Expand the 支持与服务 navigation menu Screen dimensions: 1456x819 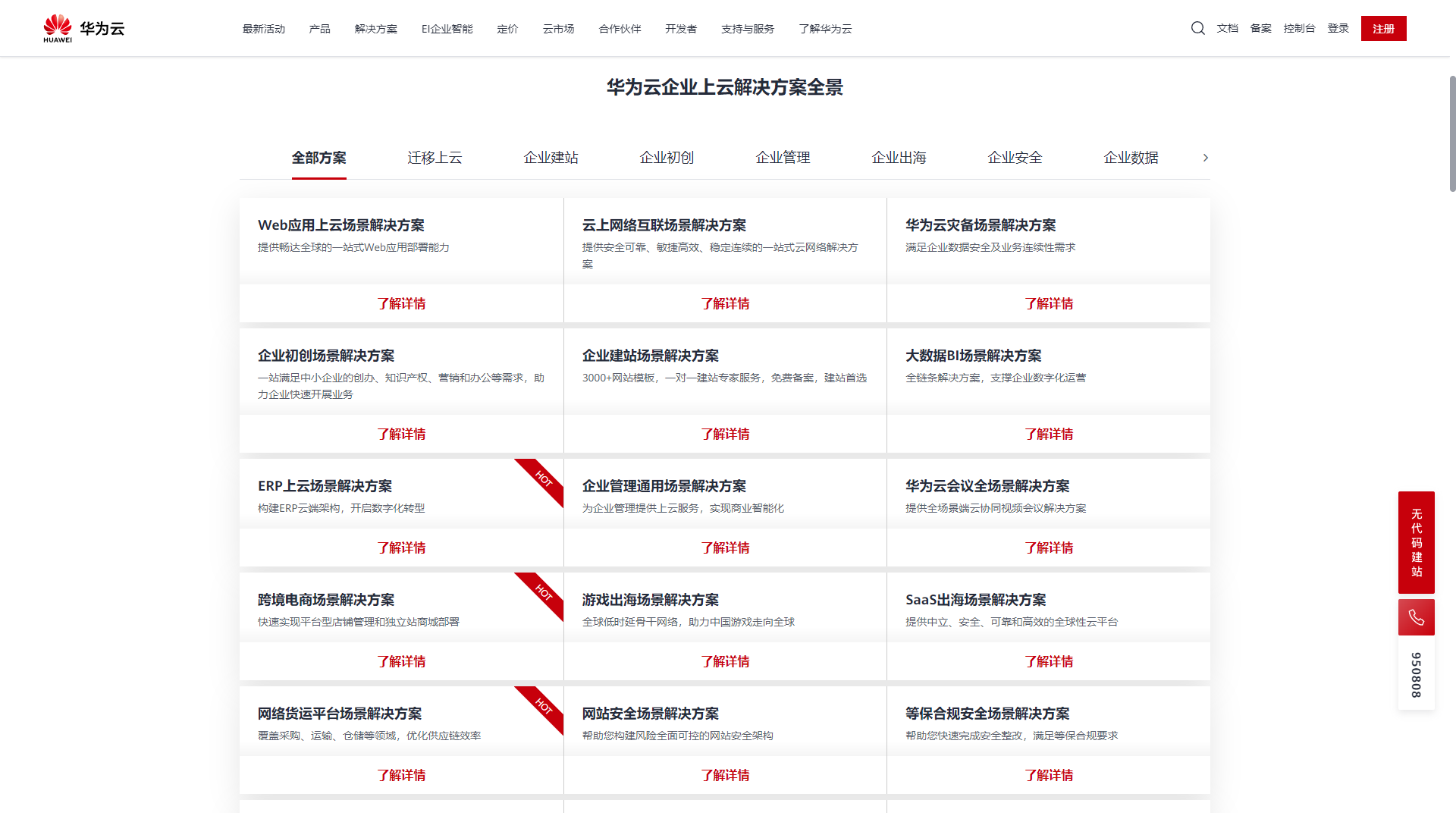(x=747, y=29)
